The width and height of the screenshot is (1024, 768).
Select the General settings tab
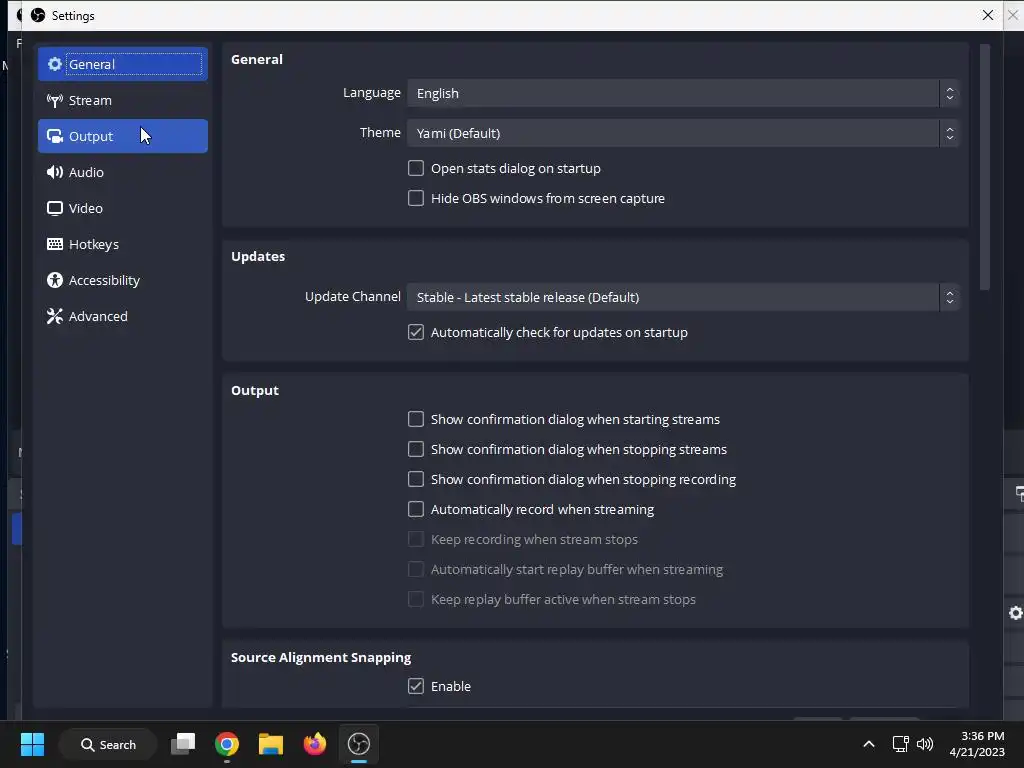123,64
